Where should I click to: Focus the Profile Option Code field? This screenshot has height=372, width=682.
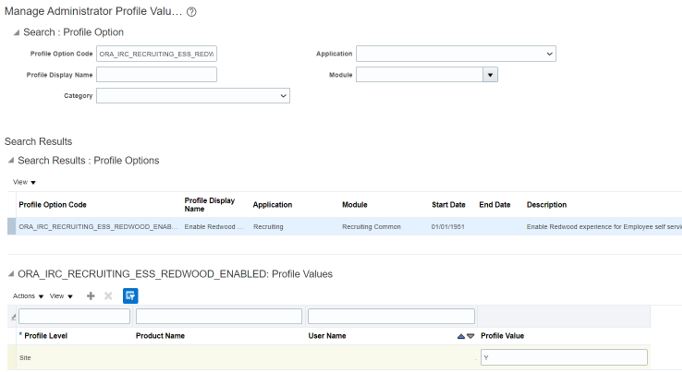156,54
